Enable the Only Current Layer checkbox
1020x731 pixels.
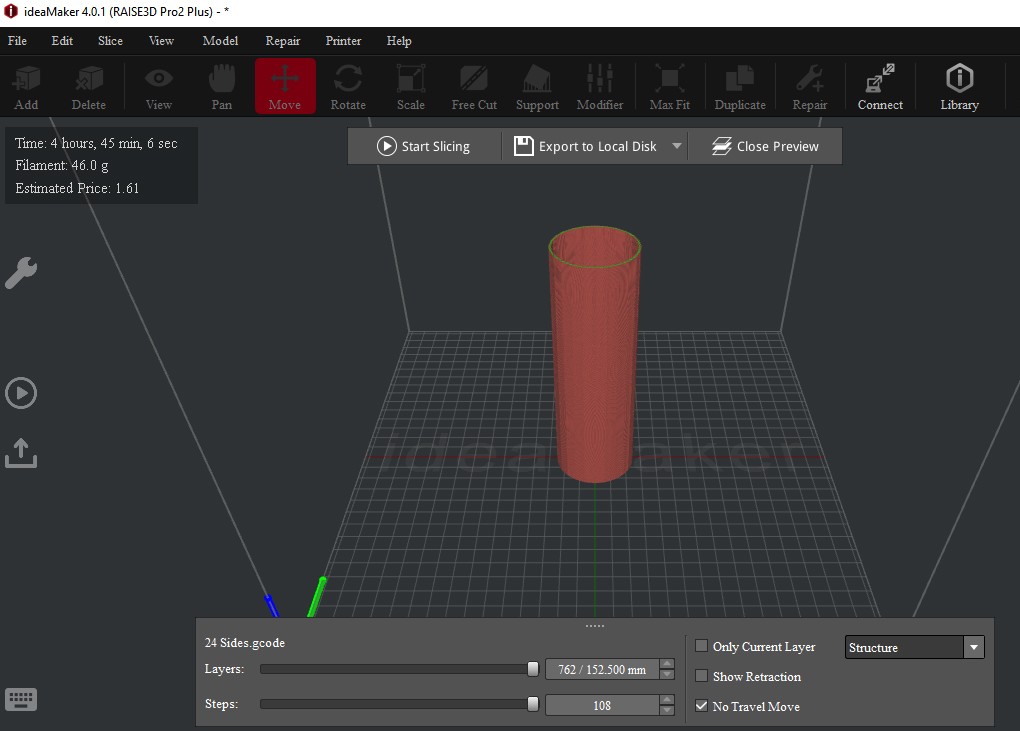point(701,647)
